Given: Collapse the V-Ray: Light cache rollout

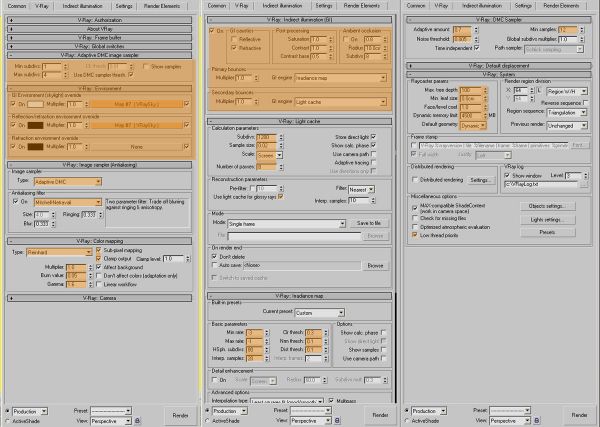Looking at the screenshot, I should (x=299, y=121).
